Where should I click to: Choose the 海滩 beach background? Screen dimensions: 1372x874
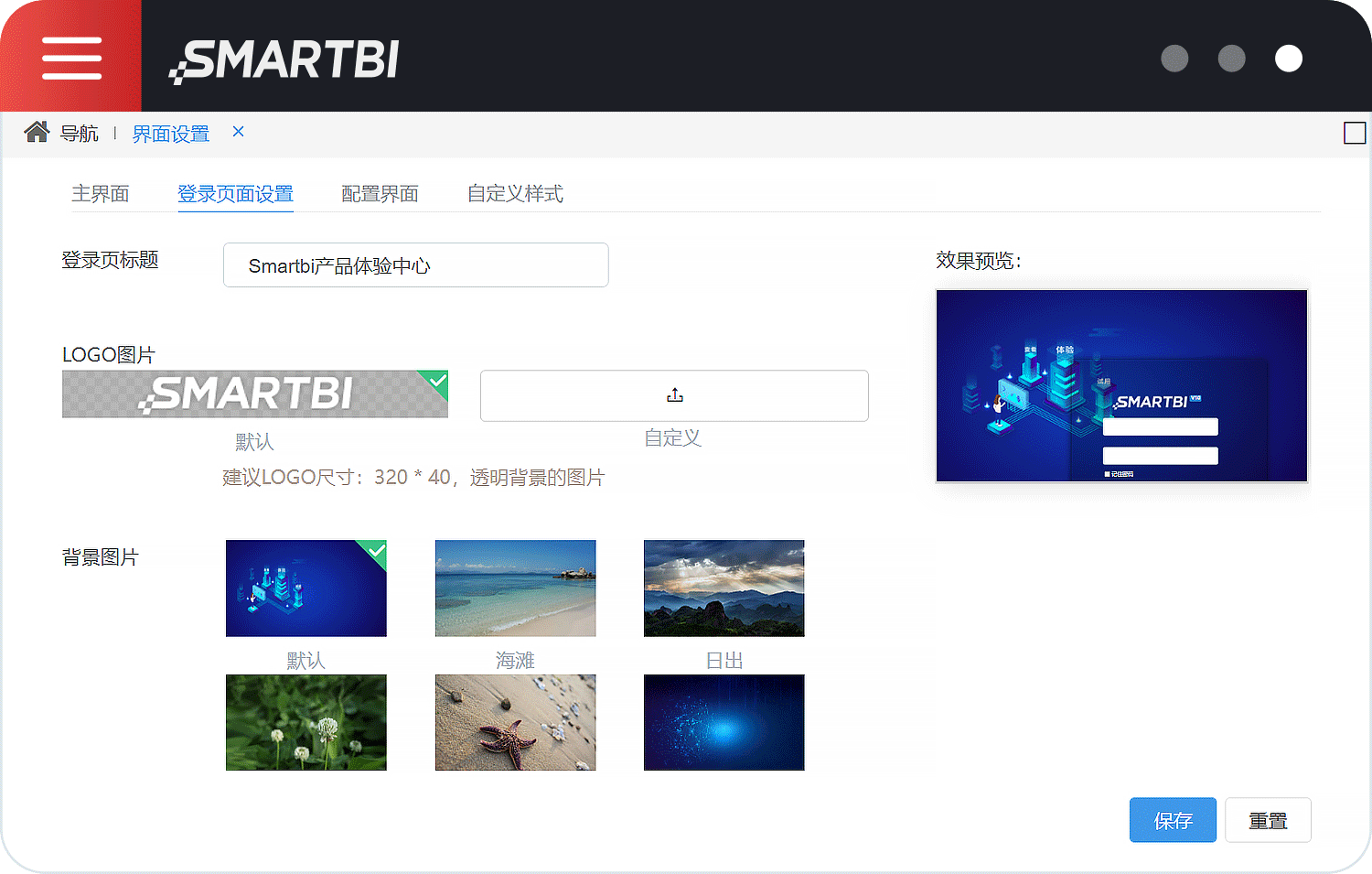pyautogui.click(x=515, y=588)
